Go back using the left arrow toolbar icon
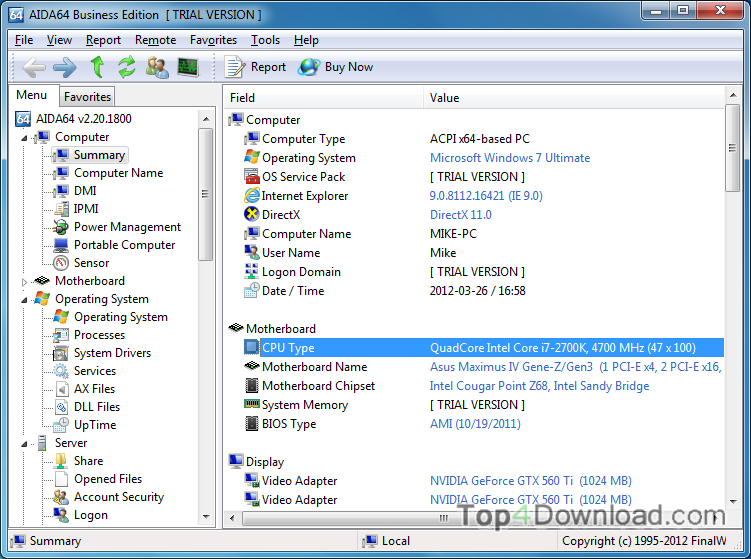Image resolution: width=751 pixels, height=559 pixels. 34,67
